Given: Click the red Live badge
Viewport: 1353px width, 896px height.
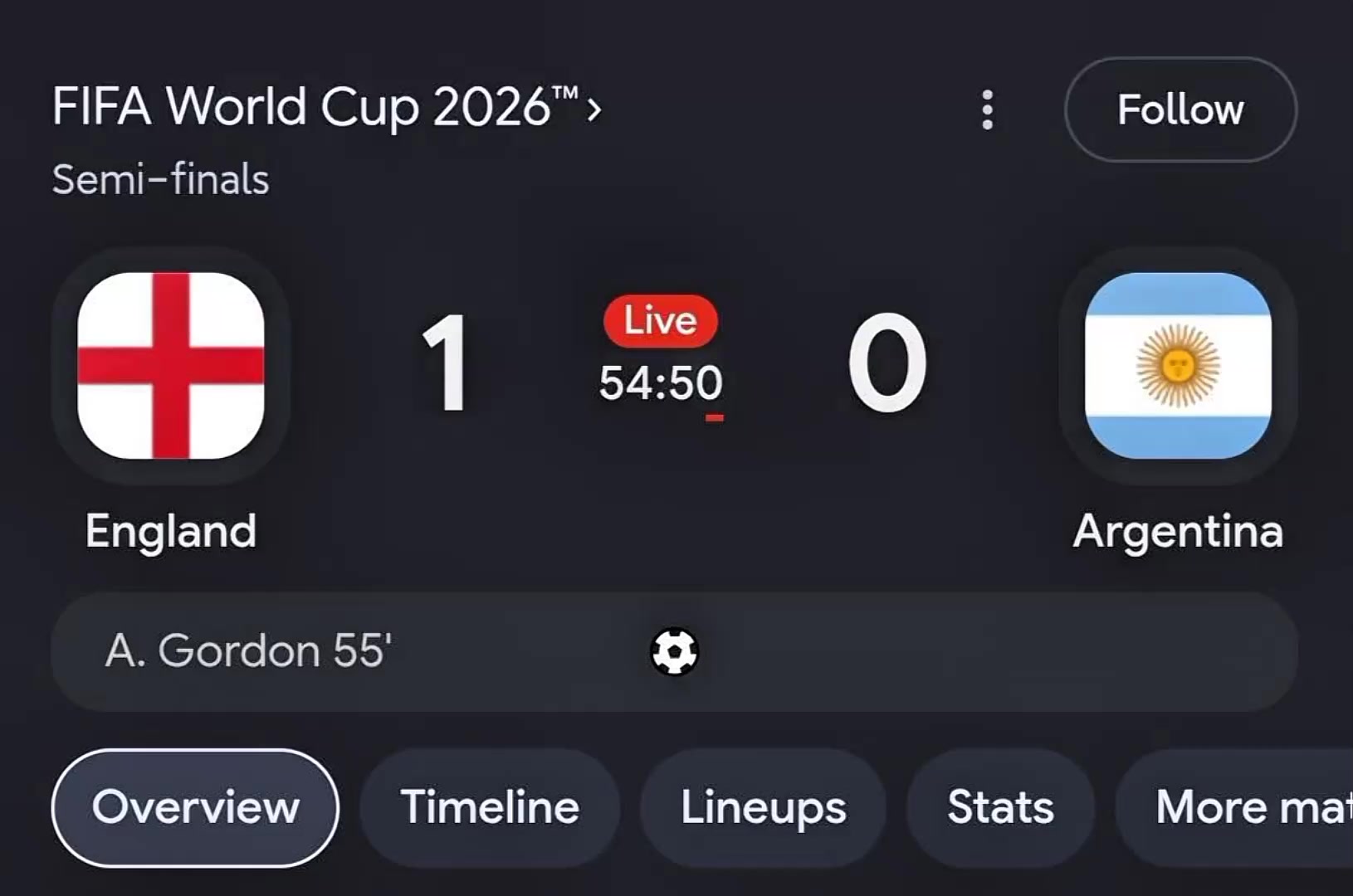Looking at the screenshot, I should click(660, 320).
